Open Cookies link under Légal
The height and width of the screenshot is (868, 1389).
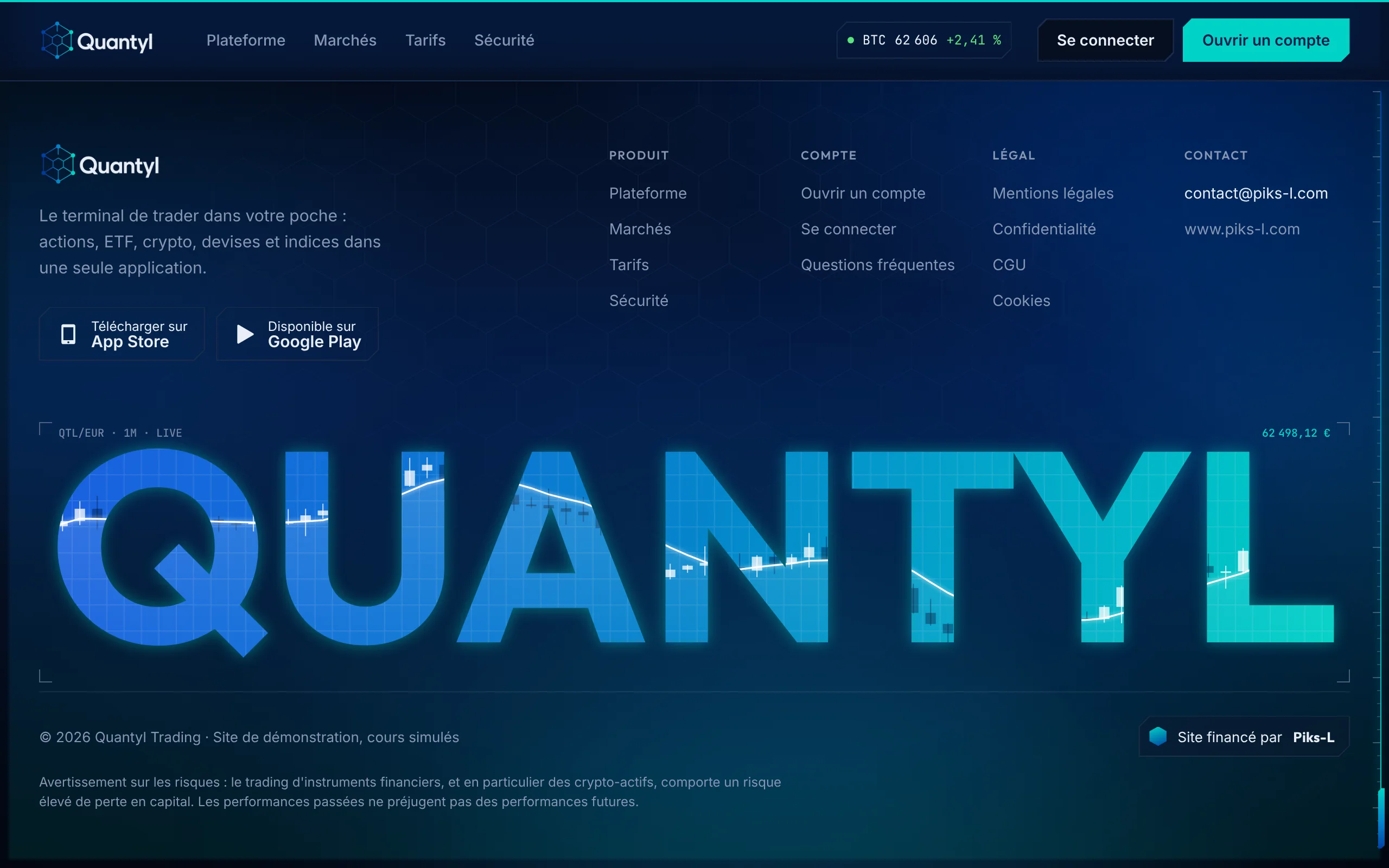(1021, 301)
